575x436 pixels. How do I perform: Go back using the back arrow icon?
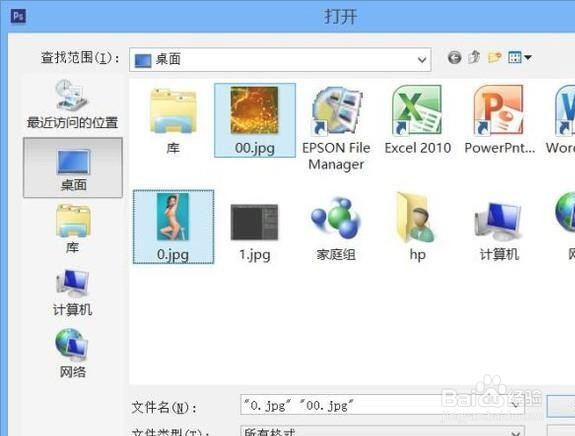click(454, 58)
